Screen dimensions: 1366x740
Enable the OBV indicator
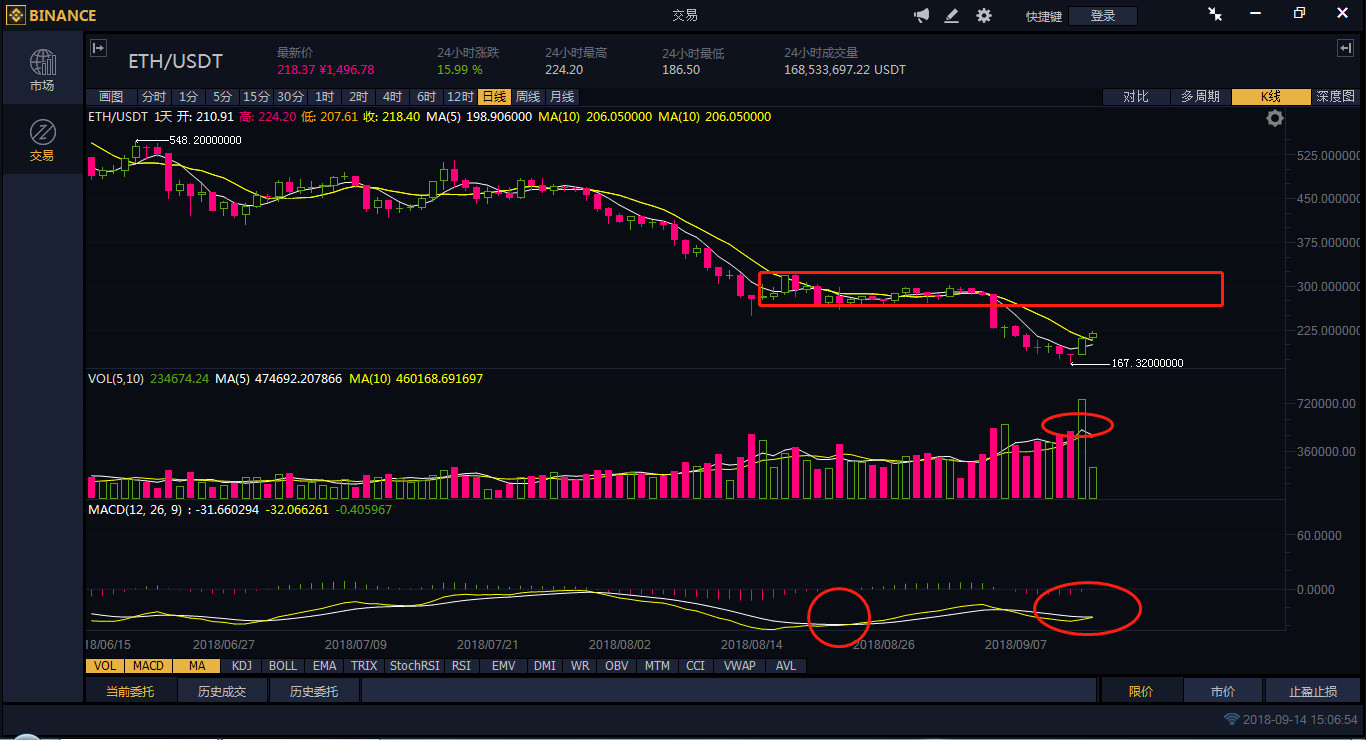click(x=617, y=665)
